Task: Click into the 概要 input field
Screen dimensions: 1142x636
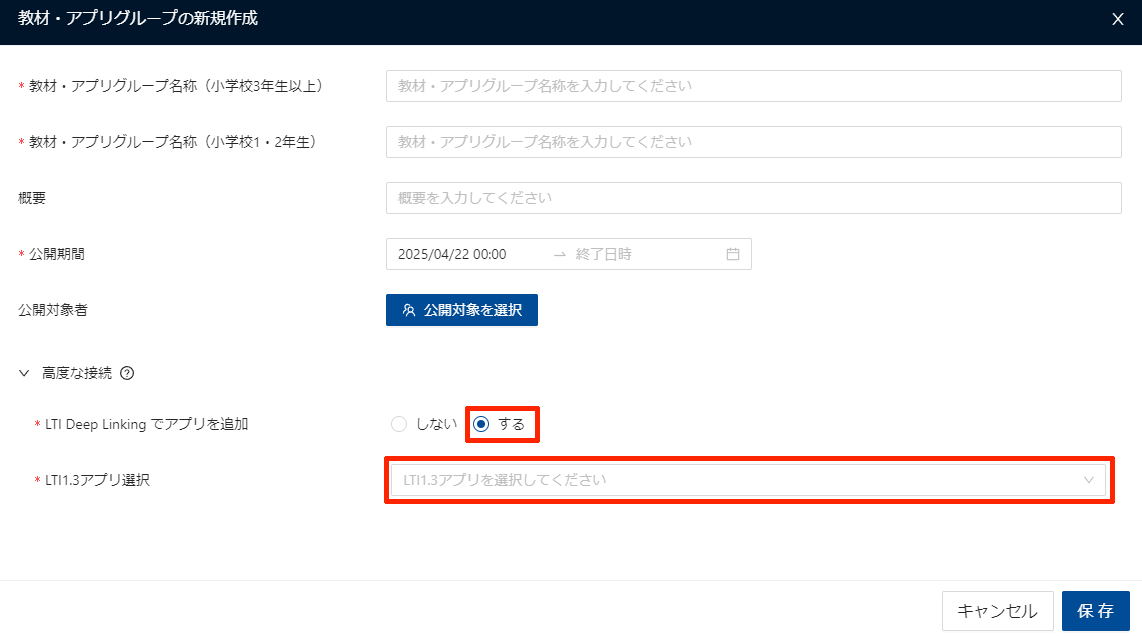Action: 753,198
